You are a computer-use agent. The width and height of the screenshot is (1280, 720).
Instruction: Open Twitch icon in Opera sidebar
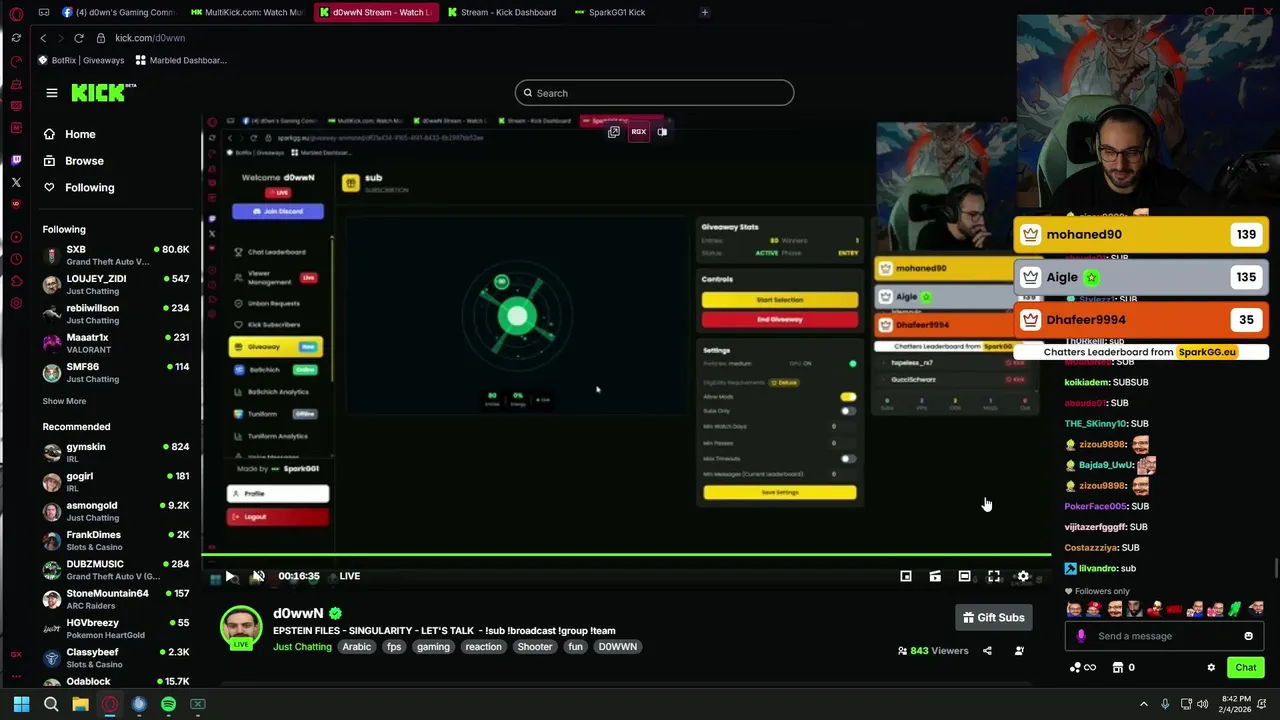coord(16,160)
